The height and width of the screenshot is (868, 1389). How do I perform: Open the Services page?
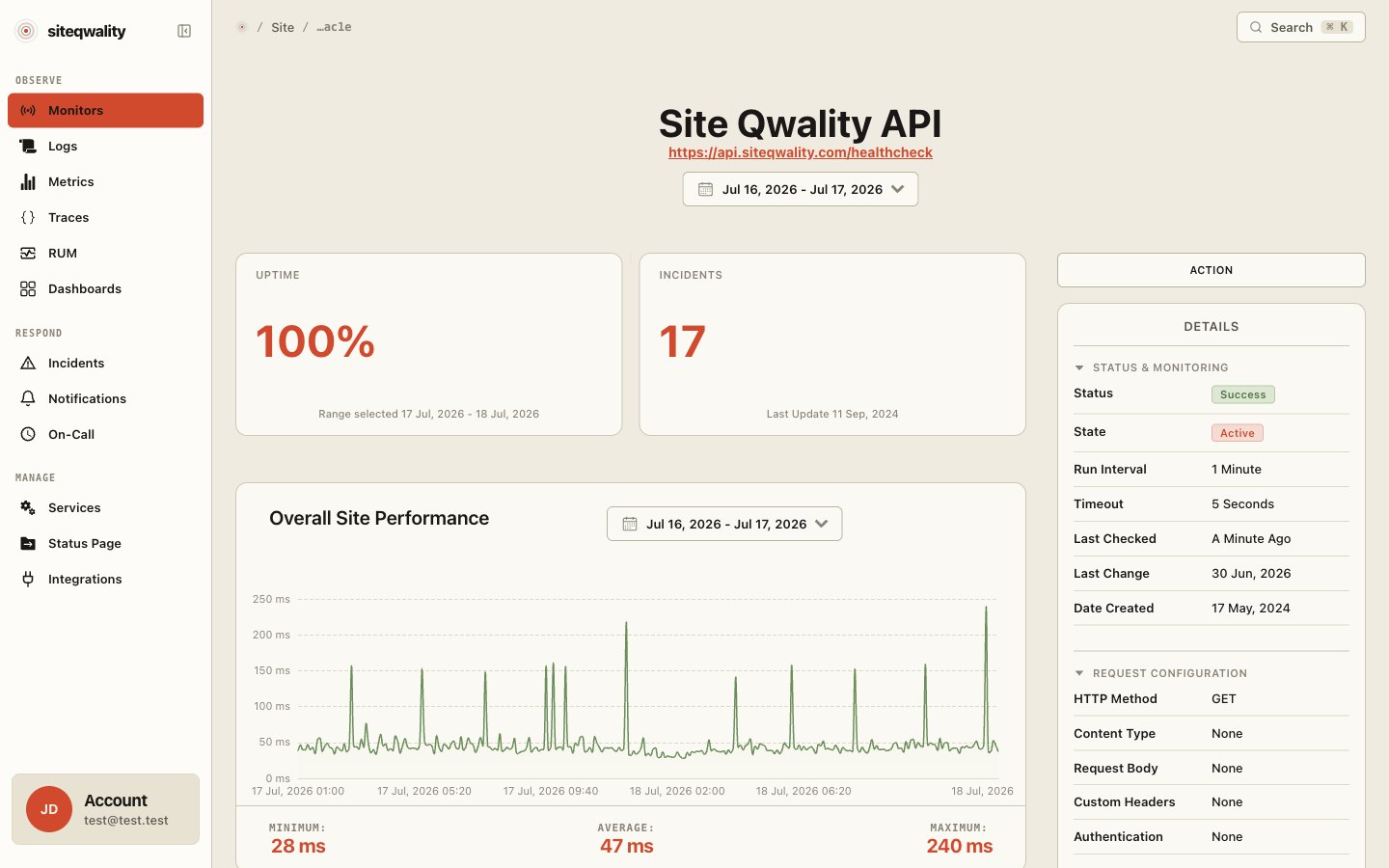105,507
